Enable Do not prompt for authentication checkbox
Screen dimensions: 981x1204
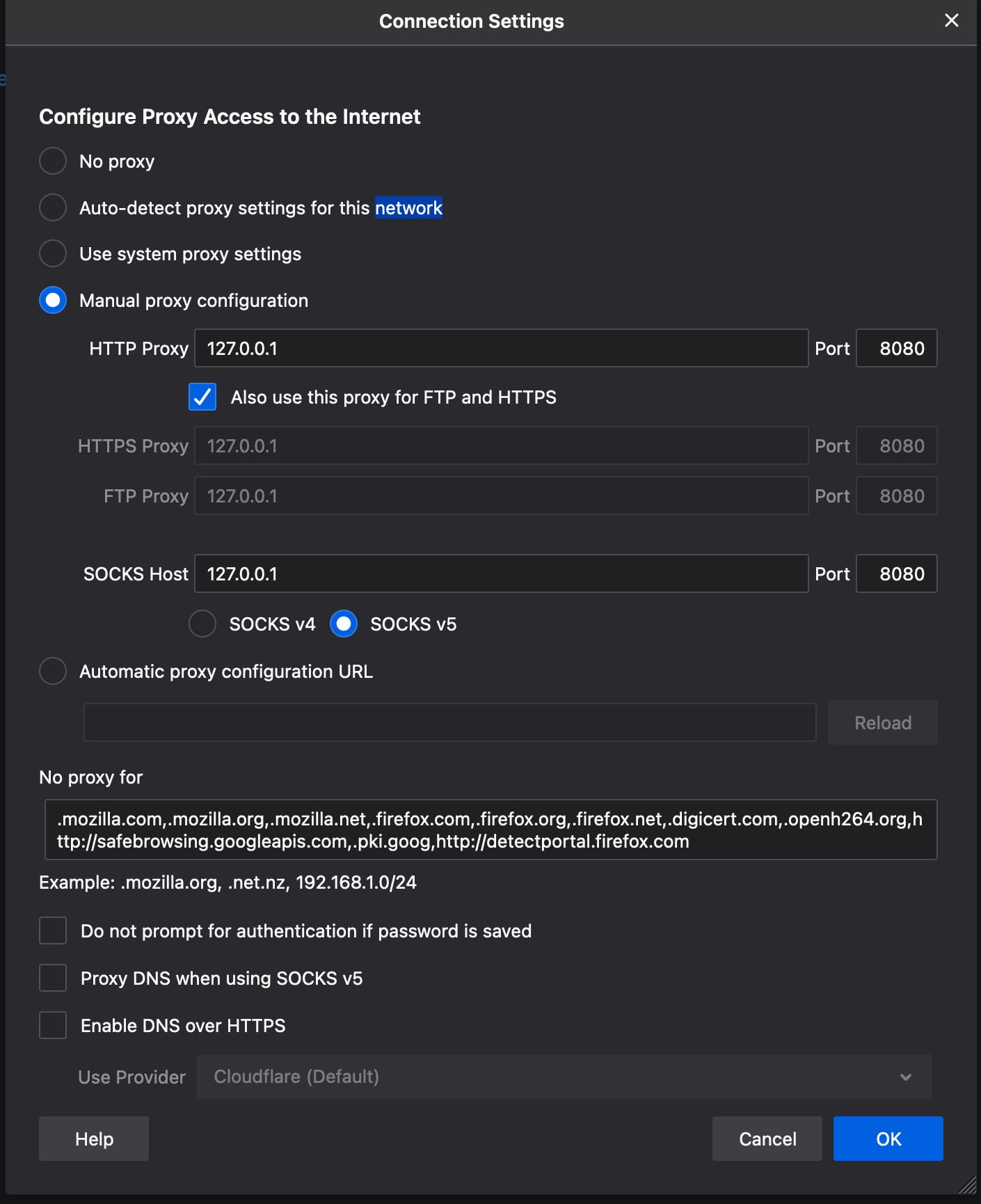tap(53, 930)
